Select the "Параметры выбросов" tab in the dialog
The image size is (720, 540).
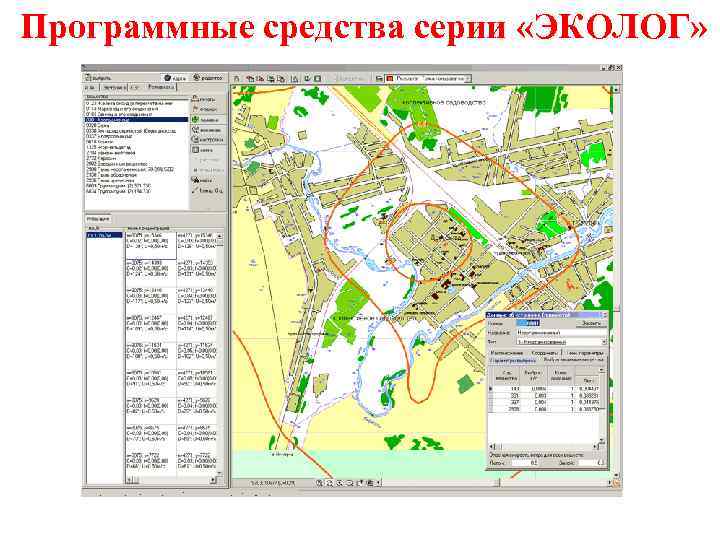click(513, 360)
